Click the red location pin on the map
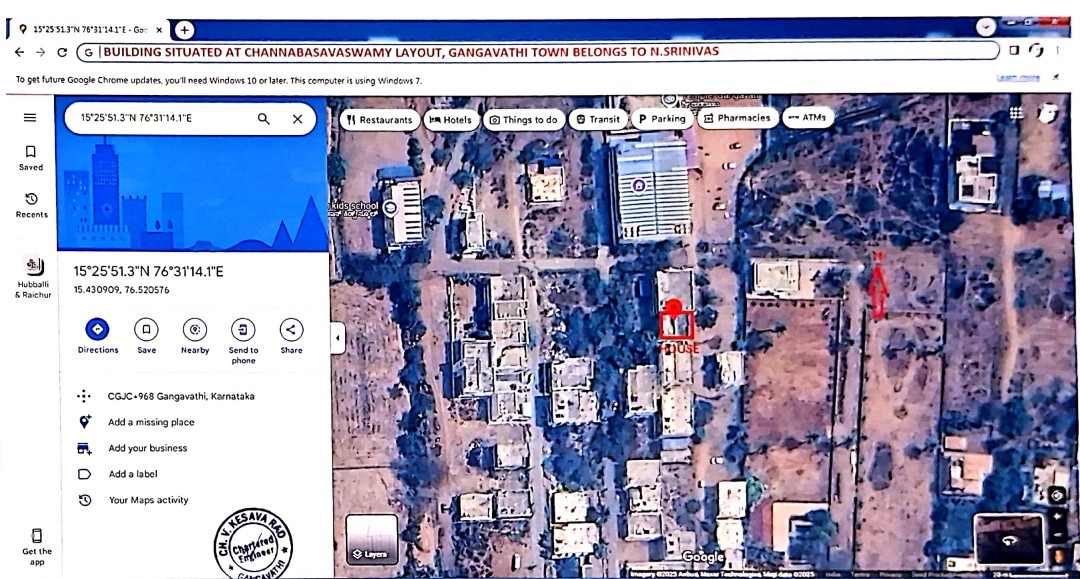This screenshot has height=579, width=1080. (674, 308)
